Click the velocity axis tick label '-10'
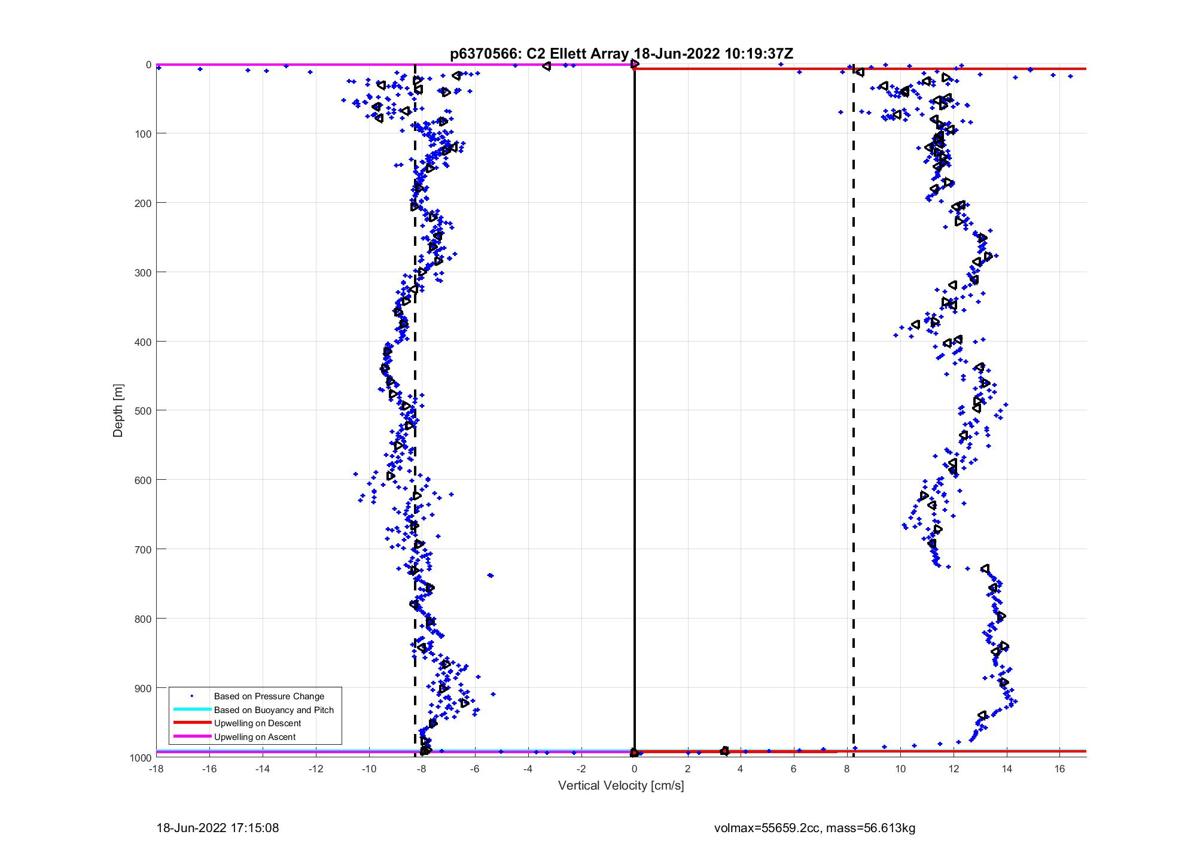The height and width of the screenshot is (851, 1200). click(368, 769)
